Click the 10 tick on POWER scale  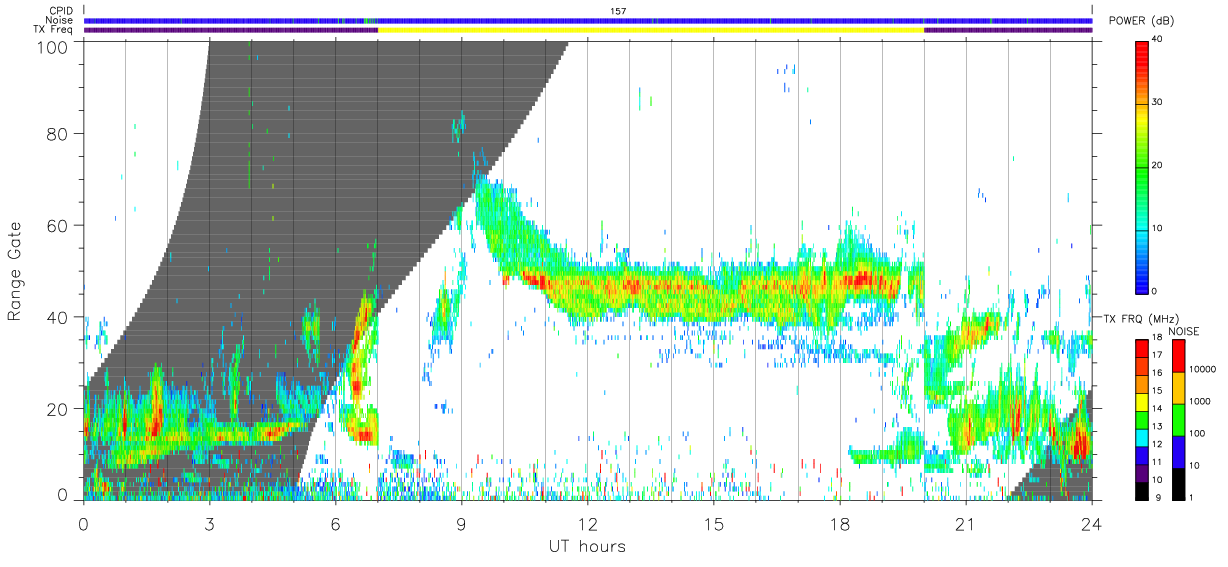click(1157, 229)
